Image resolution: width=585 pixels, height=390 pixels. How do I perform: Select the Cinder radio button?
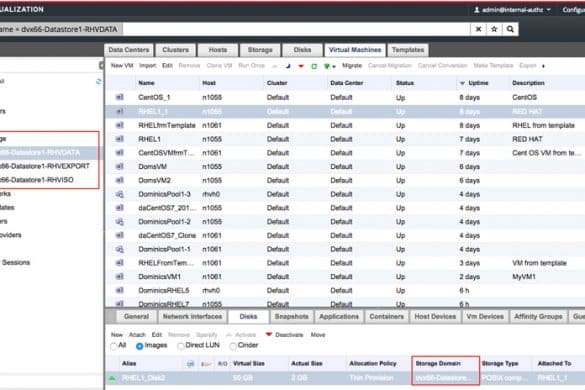click(x=233, y=346)
